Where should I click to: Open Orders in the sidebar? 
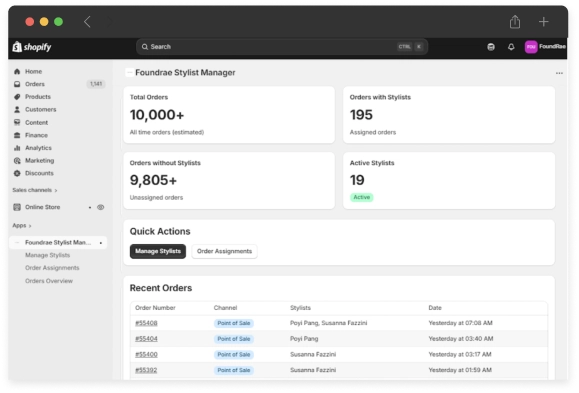click(35, 84)
